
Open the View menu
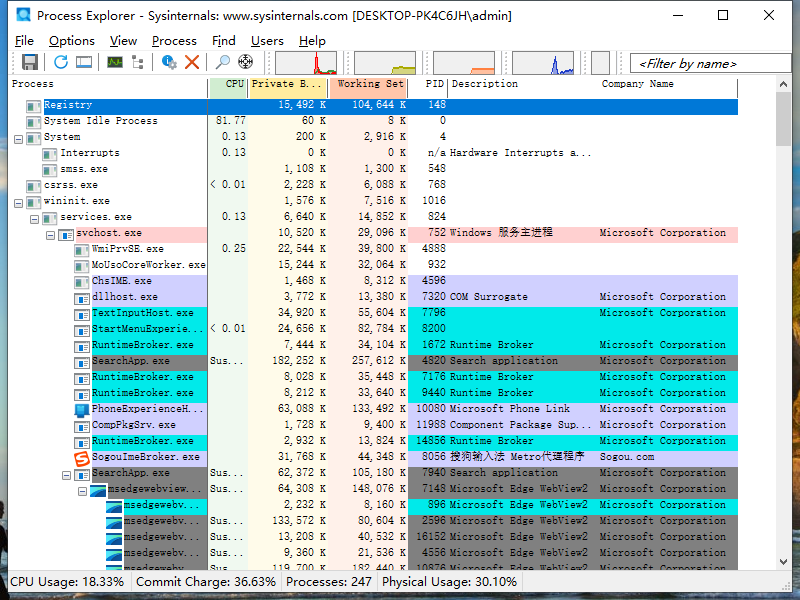123,41
